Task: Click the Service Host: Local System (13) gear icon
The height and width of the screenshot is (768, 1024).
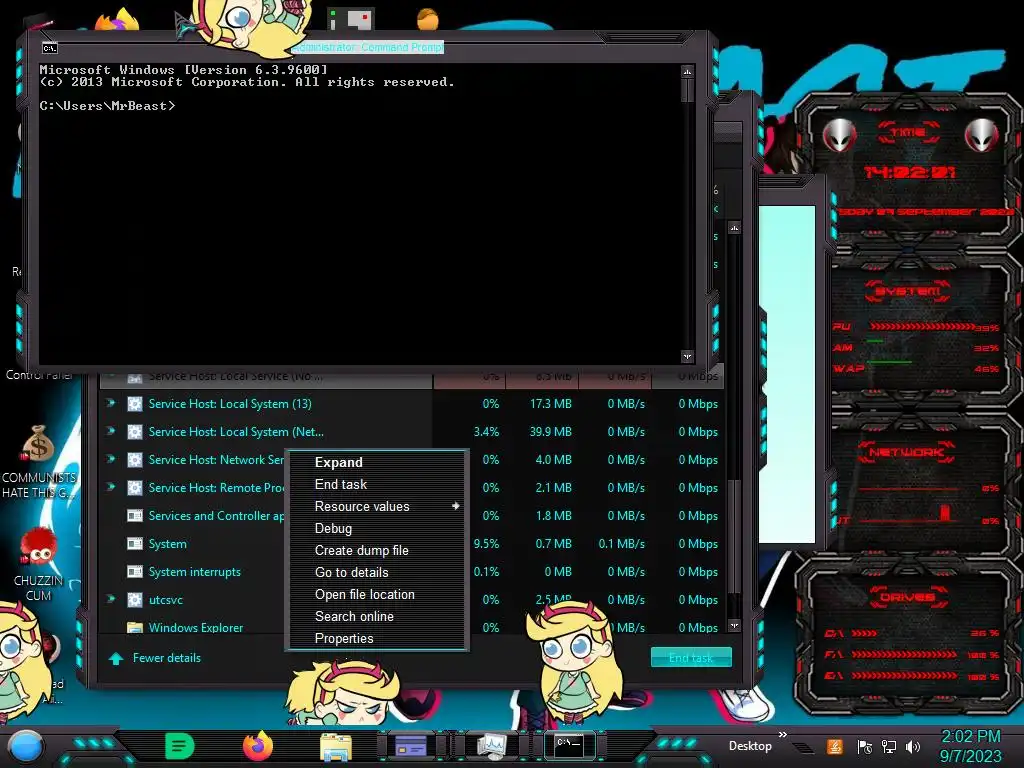Action: (135, 404)
